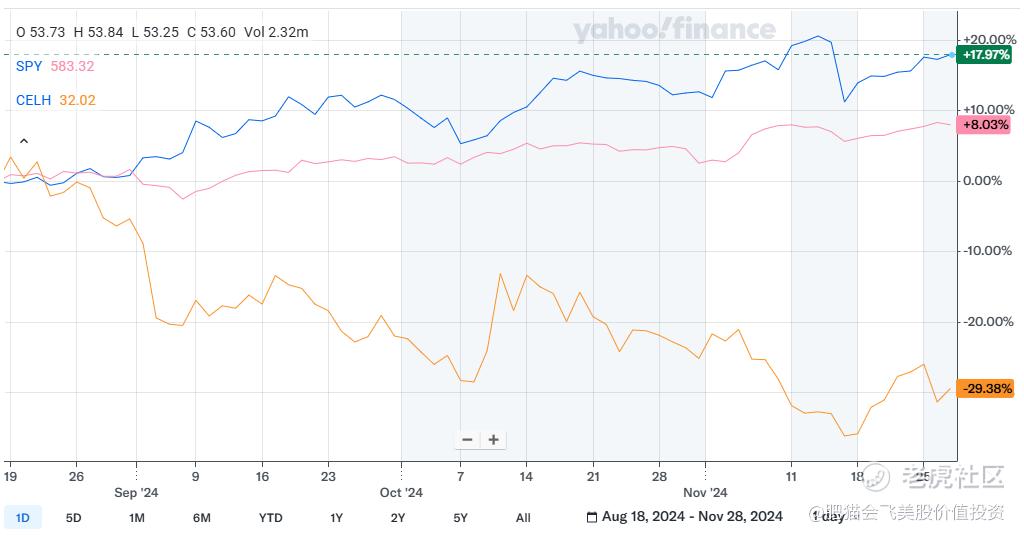
Task: Open the 1 day interval dropdown
Action: point(830,518)
